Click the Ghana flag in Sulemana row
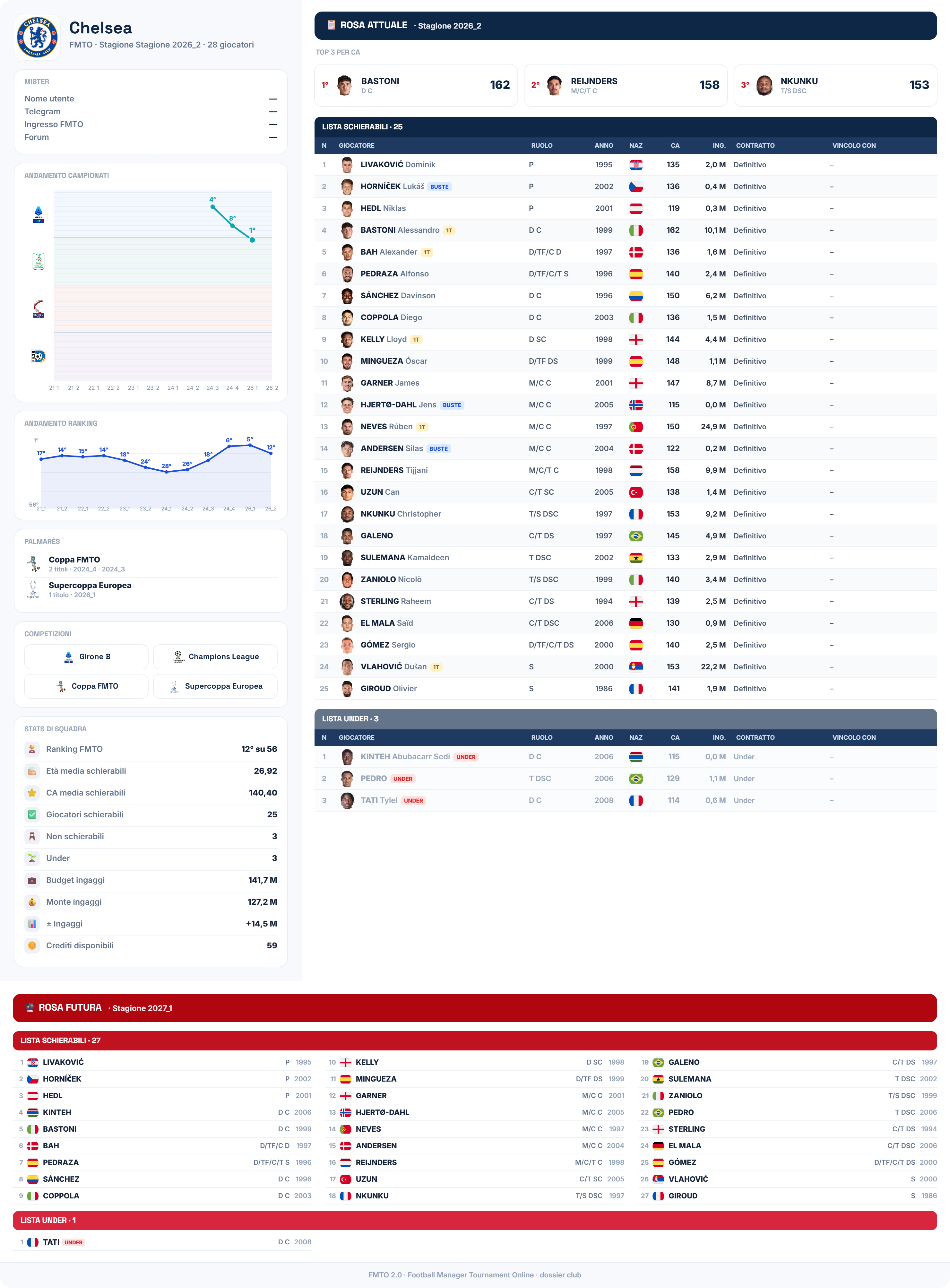The height and width of the screenshot is (1288, 950). pos(635,558)
